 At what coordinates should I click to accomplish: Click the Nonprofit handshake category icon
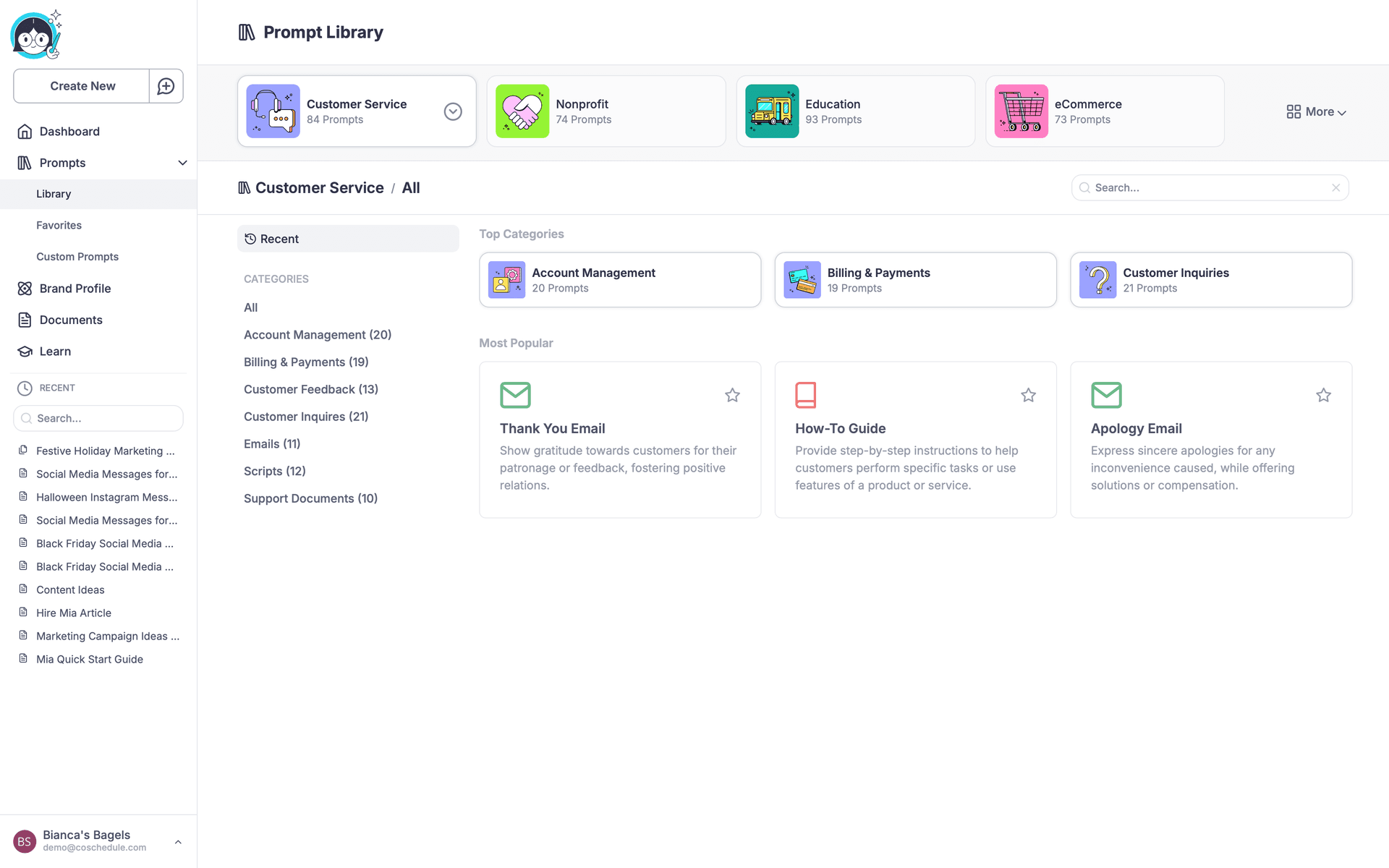click(522, 111)
